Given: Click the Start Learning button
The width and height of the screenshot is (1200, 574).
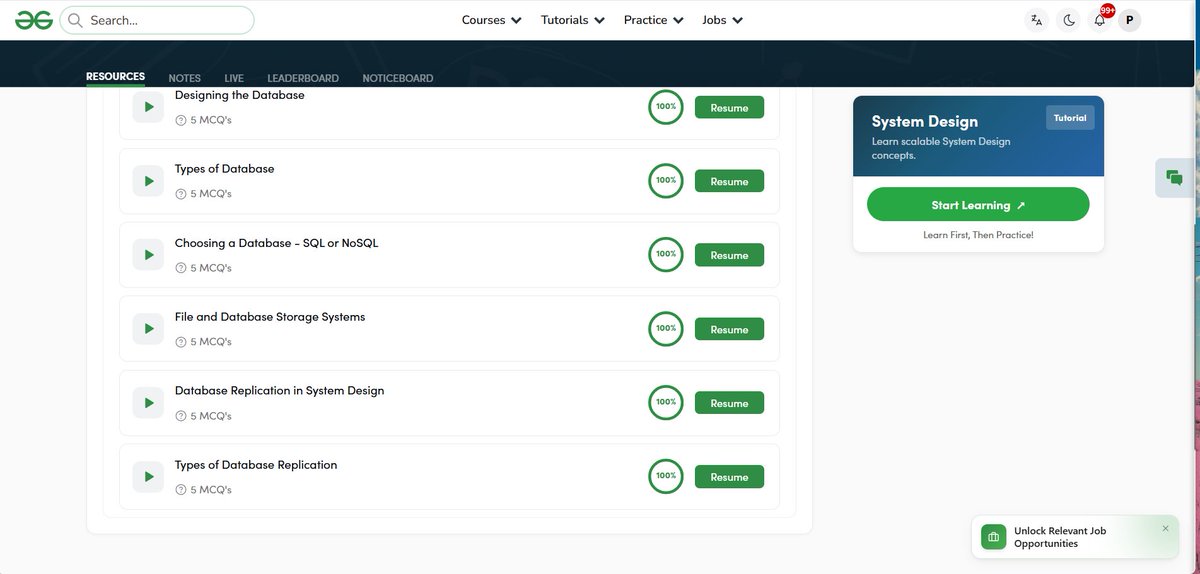Looking at the screenshot, I should coord(978,205).
